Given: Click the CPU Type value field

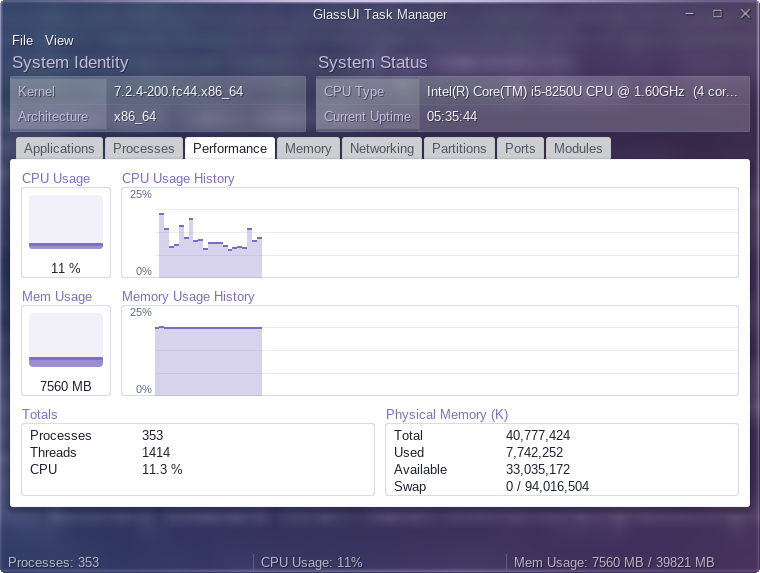Looking at the screenshot, I should click(584, 91).
